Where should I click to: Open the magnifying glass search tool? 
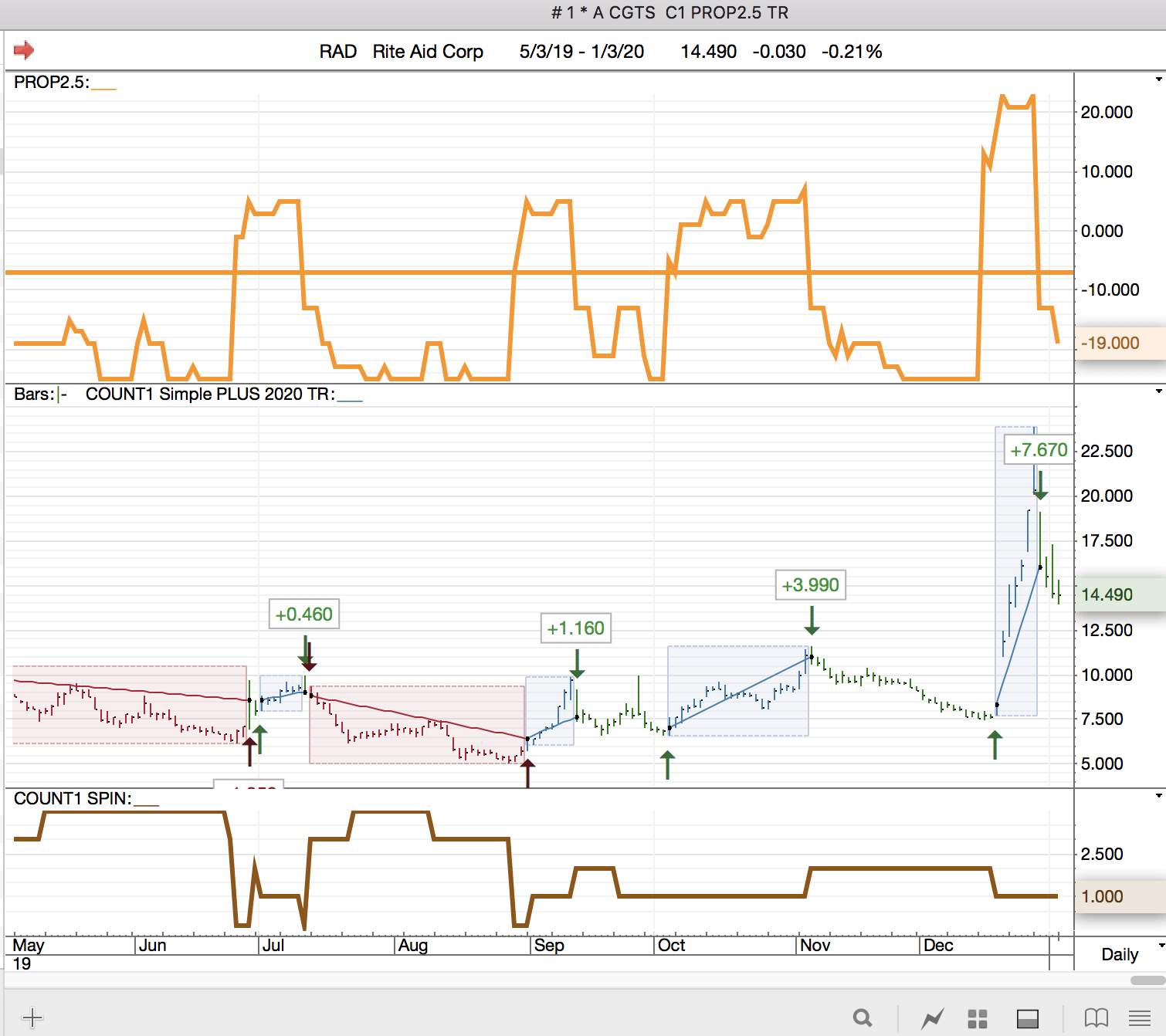click(863, 1018)
